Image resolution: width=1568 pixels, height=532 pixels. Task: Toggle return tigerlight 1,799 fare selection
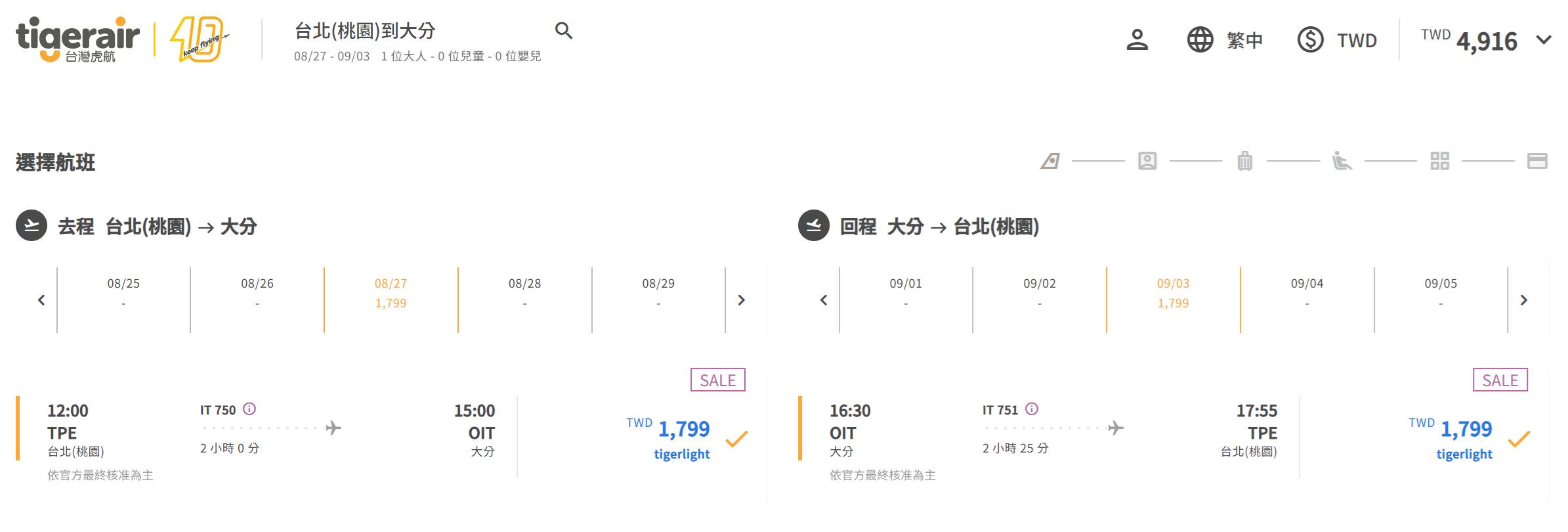(1519, 439)
